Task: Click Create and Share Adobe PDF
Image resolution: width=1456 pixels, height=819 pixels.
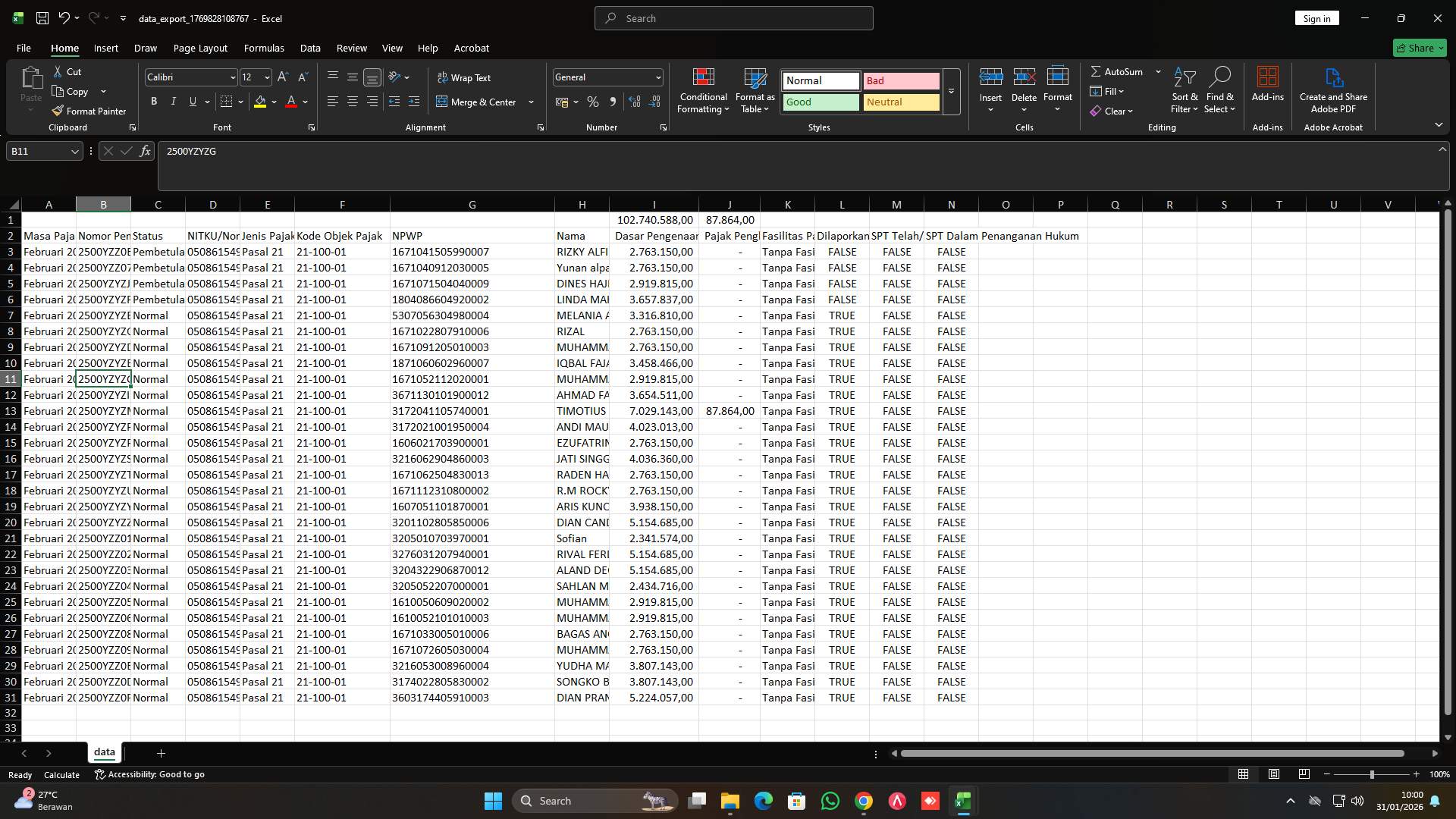Action: pyautogui.click(x=1333, y=89)
